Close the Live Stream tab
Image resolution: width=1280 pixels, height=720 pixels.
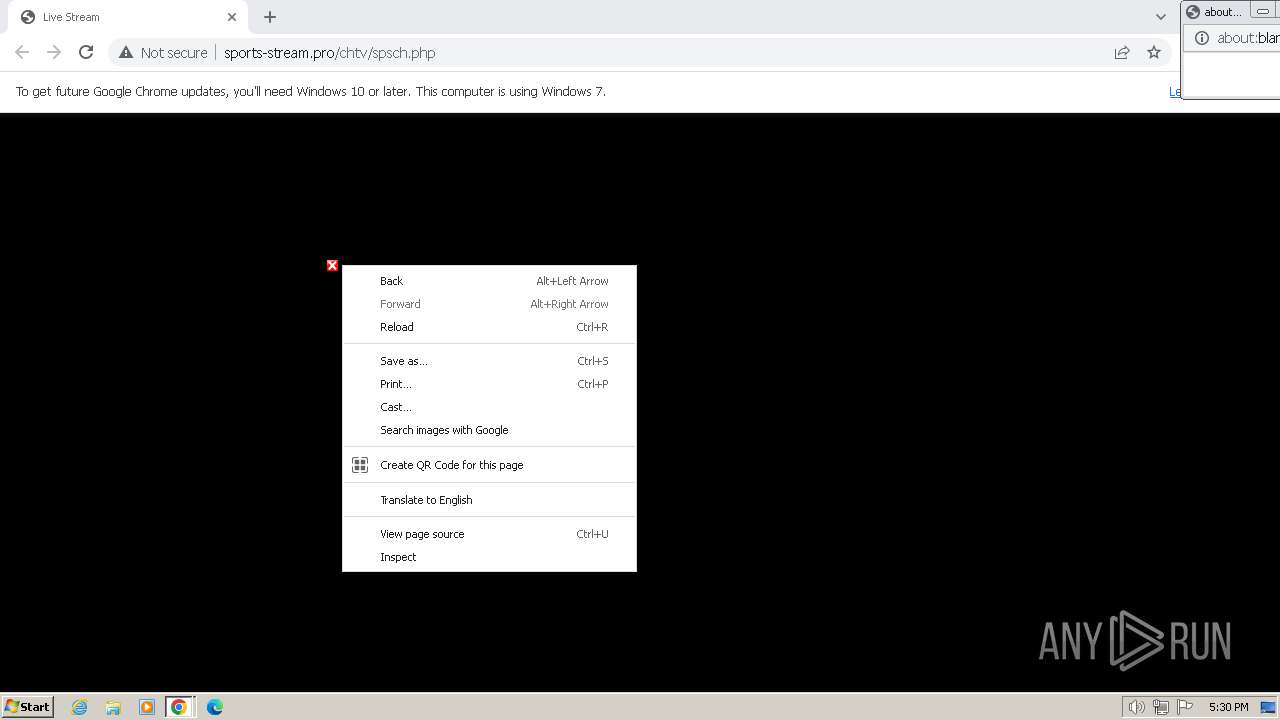tap(232, 17)
